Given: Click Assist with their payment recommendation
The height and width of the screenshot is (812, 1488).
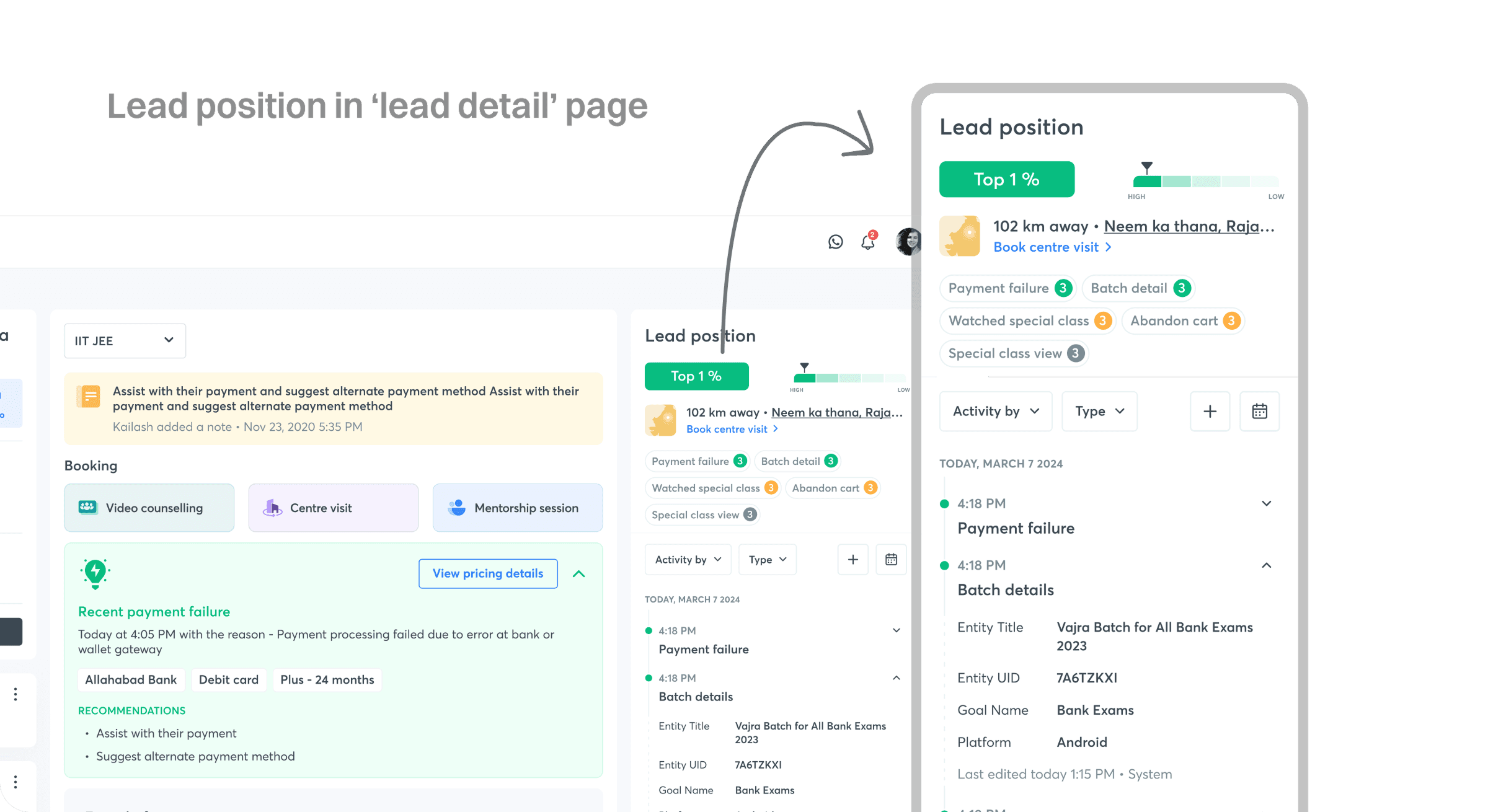Looking at the screenshot, I should tap(166, 733).
